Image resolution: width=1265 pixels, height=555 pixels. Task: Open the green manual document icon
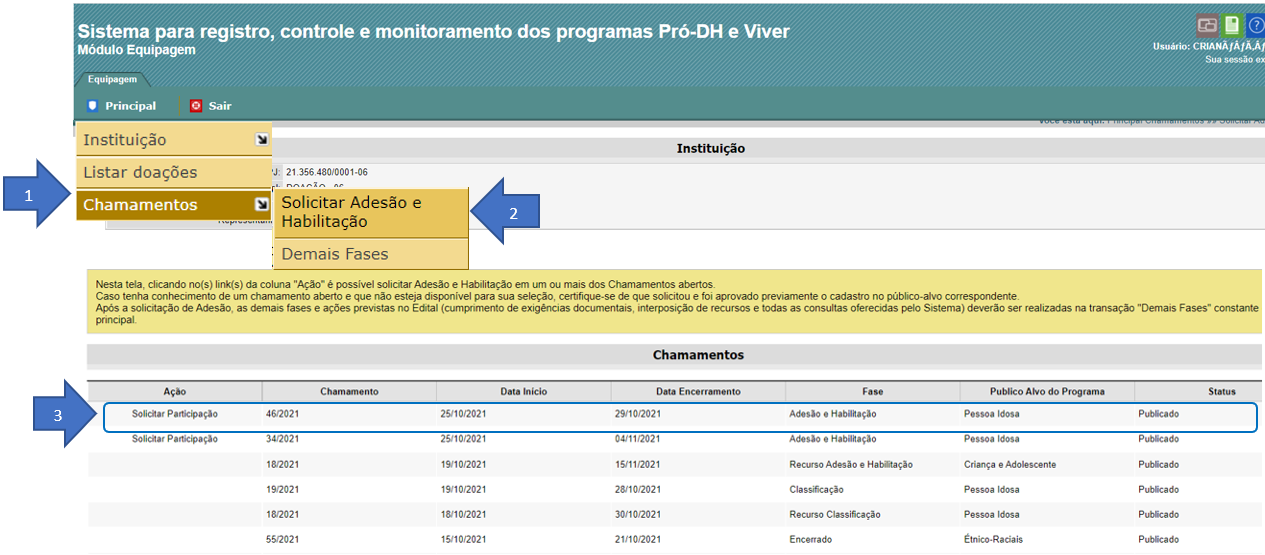point(1232,26)
